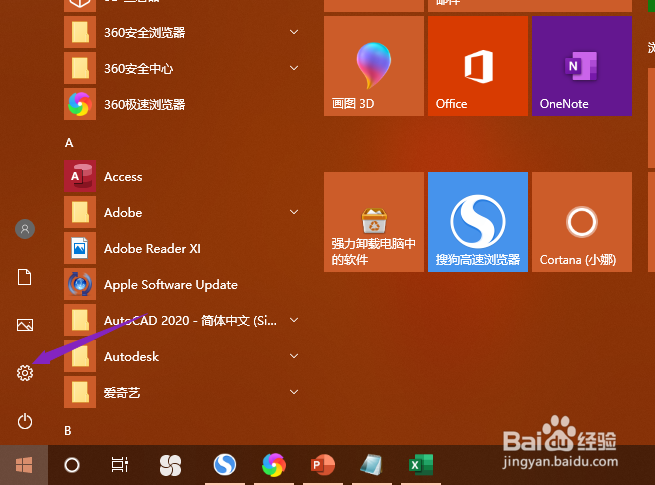Click the Windows Start button
Screen dimensions: 655x485
[x=24, y=465]
